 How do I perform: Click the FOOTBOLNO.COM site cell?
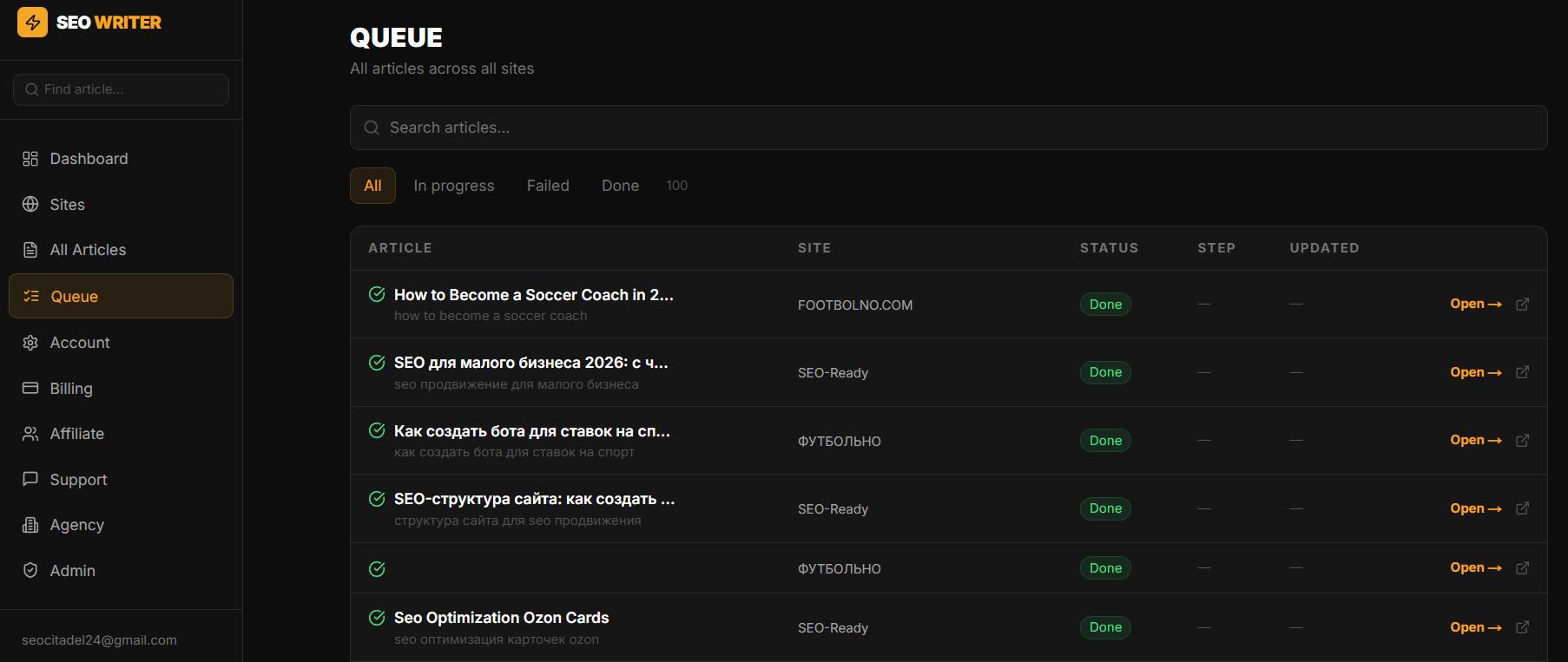[x=855, y=305]
